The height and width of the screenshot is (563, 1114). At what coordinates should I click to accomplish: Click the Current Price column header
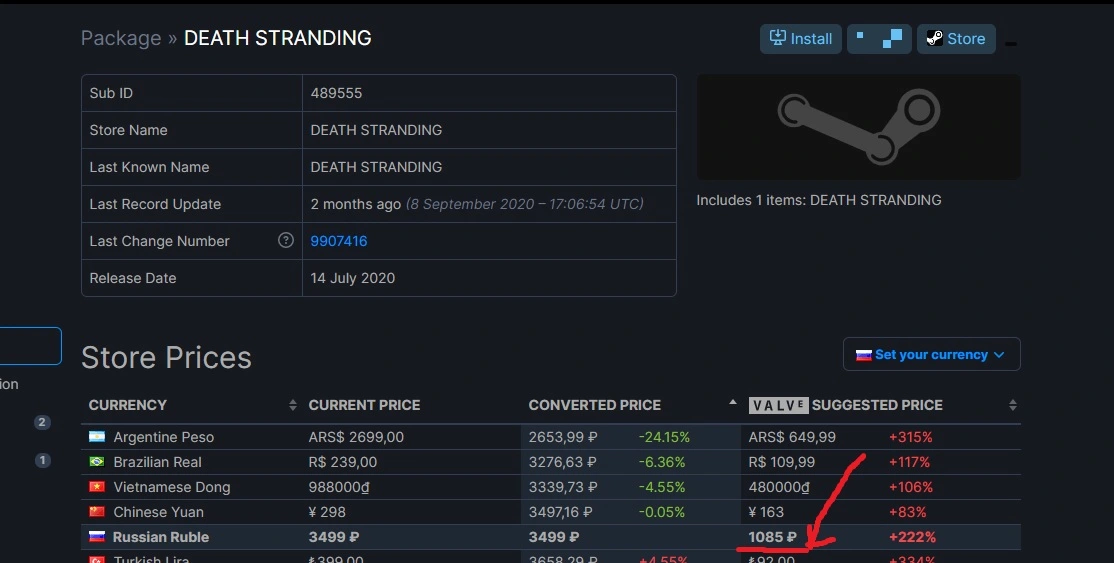(364, 404)
